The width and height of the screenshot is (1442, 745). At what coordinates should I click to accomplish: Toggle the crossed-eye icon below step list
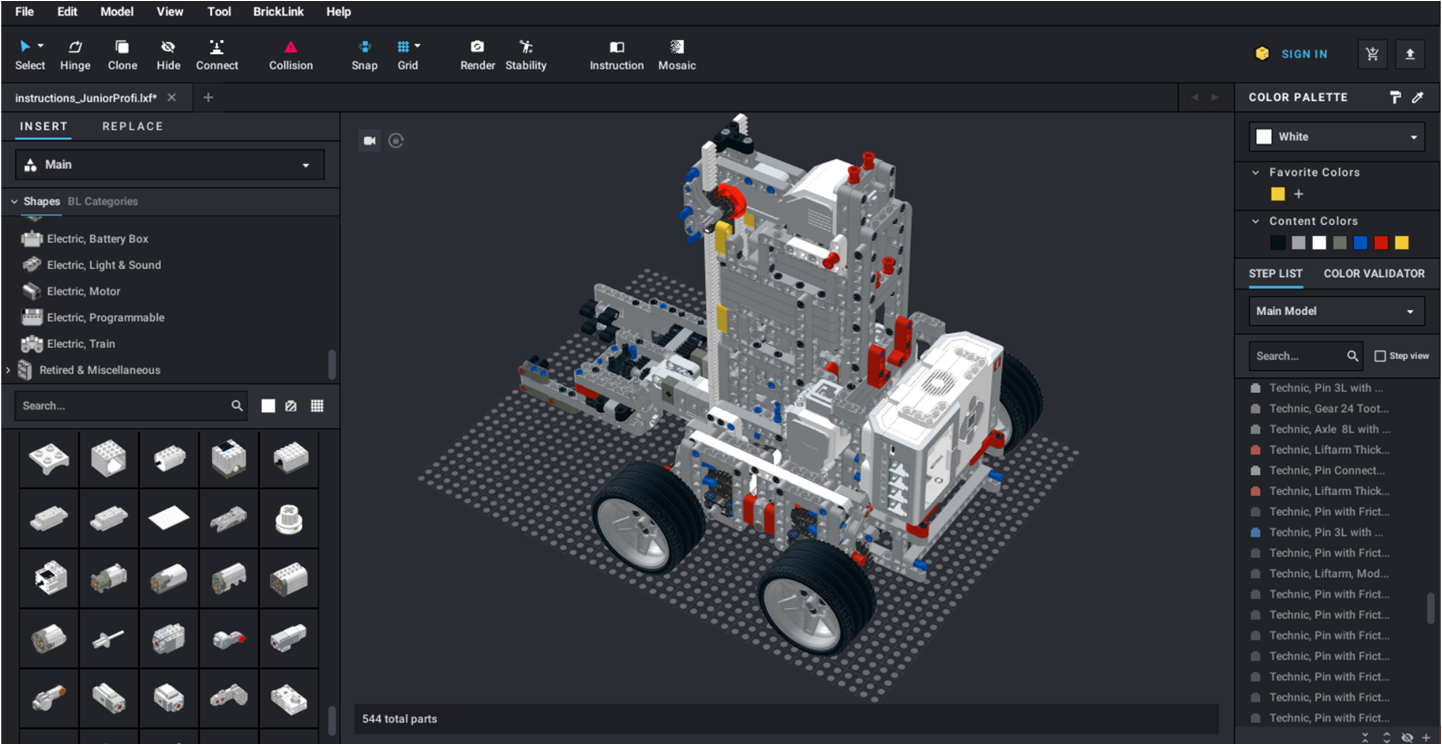click(x=1407, y=737)
